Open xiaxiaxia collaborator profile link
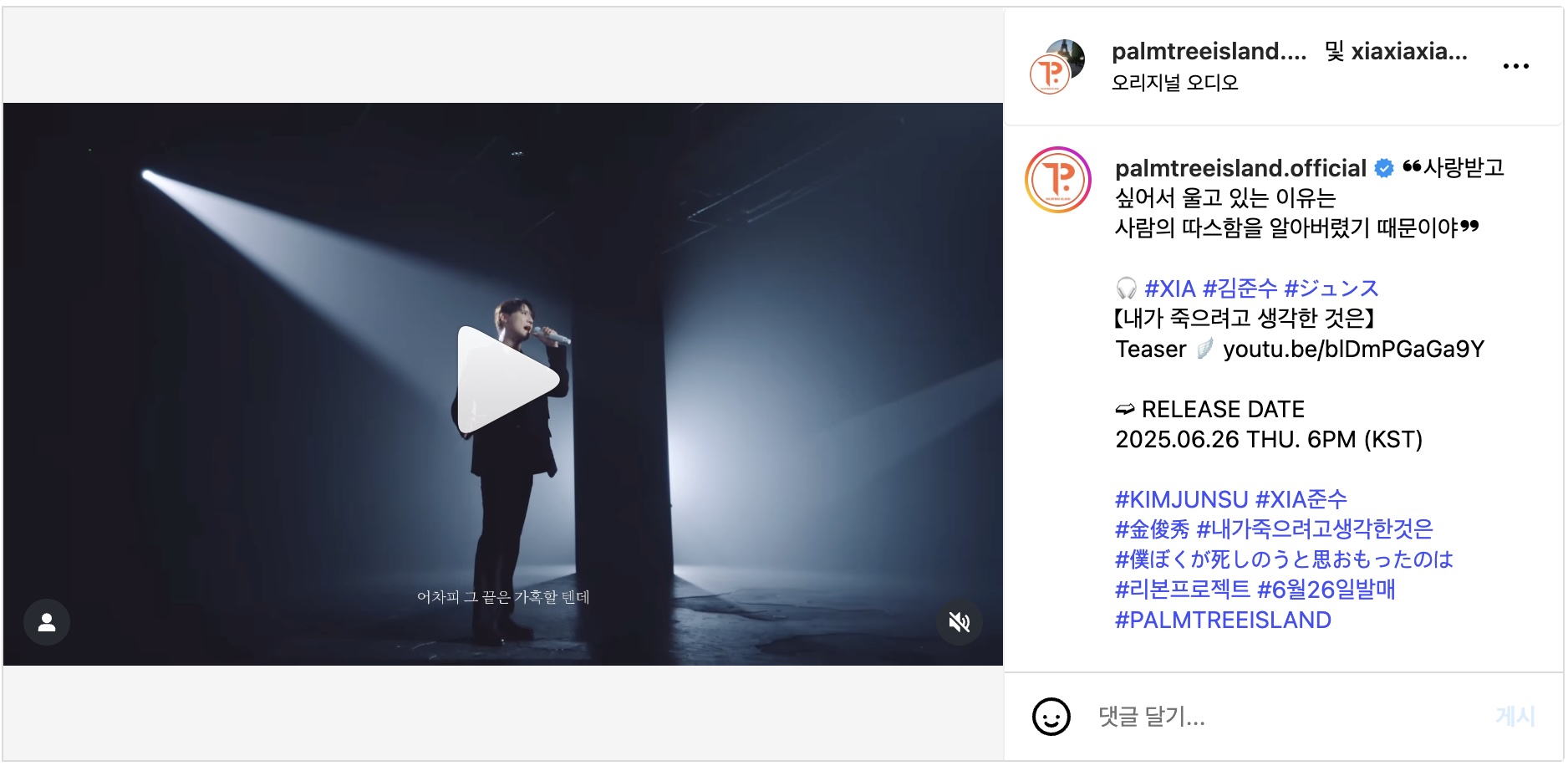Viewport: 1568px width, 766px height. [1409, 51]
